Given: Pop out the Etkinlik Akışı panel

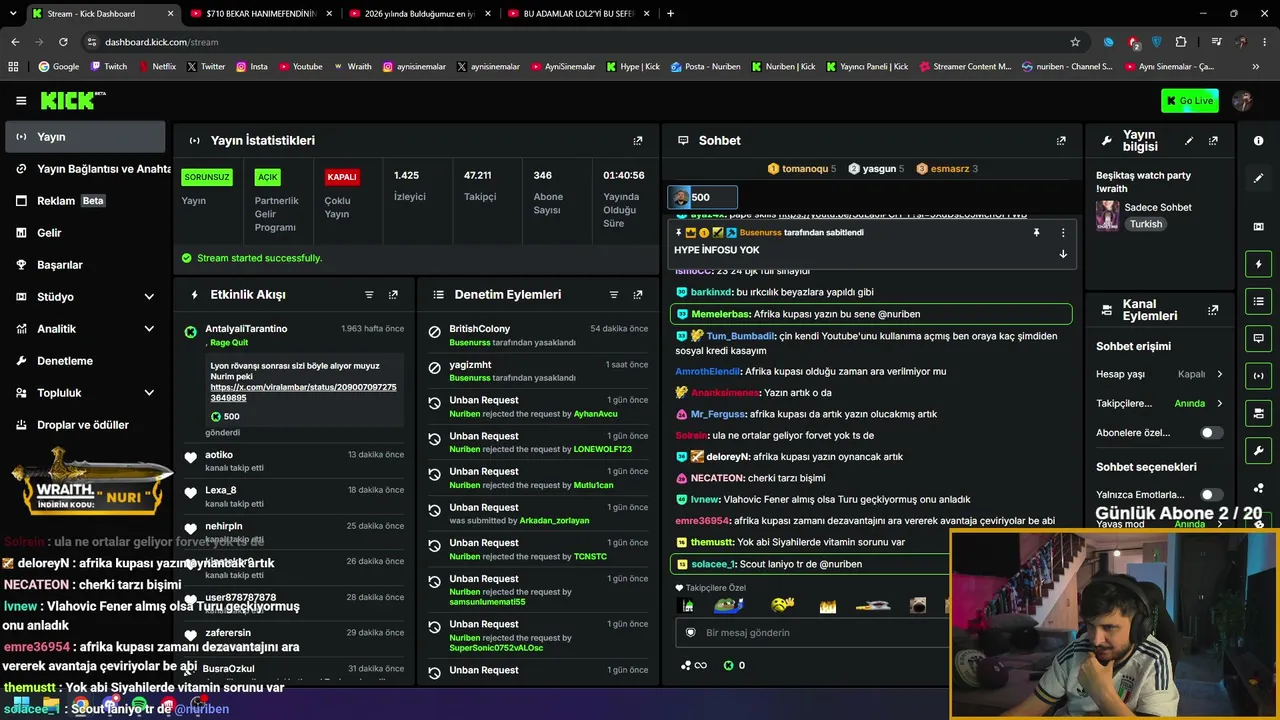Looking at the screenshot, I should [393, 295].
